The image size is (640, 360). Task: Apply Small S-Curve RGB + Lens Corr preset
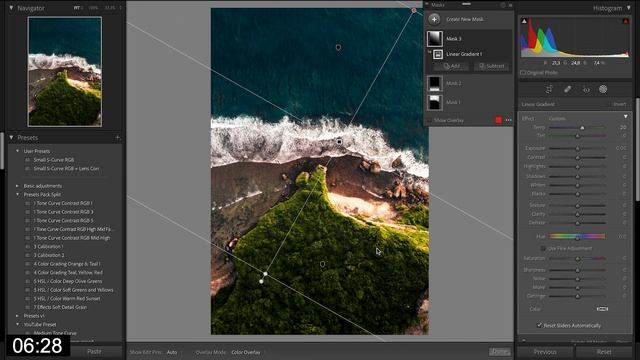coord(66,169)
